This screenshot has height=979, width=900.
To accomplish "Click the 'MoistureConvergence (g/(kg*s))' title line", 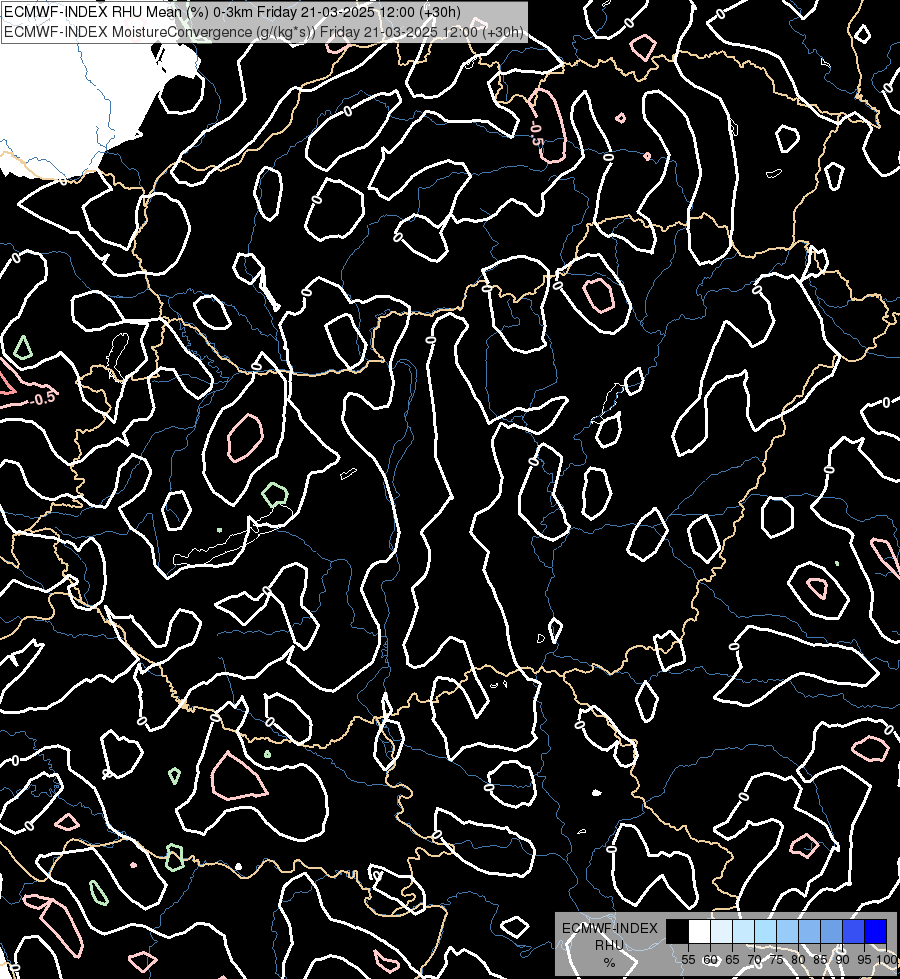I will (264, 32).
